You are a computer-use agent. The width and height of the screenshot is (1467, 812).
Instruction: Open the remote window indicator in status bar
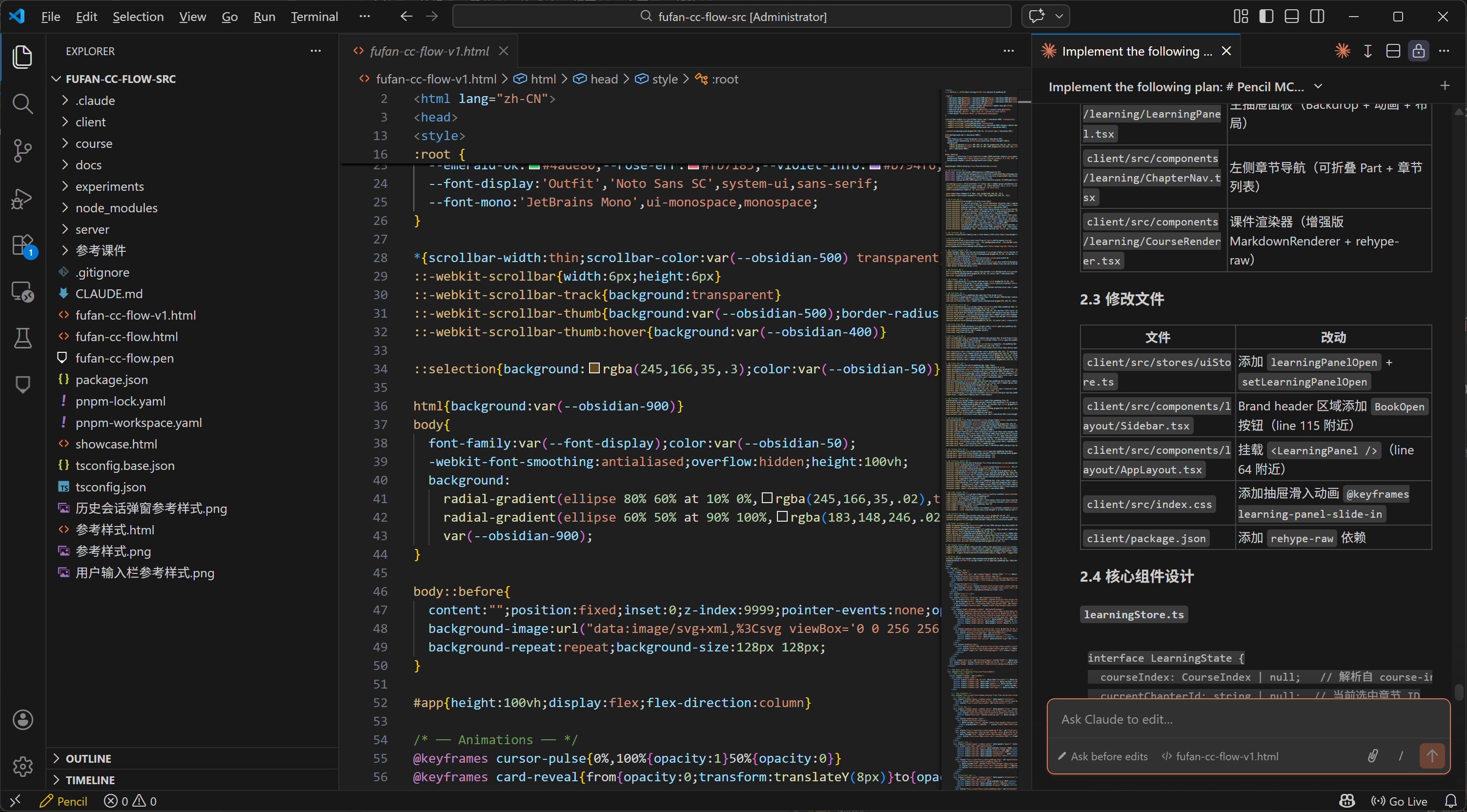pos(16,801)
